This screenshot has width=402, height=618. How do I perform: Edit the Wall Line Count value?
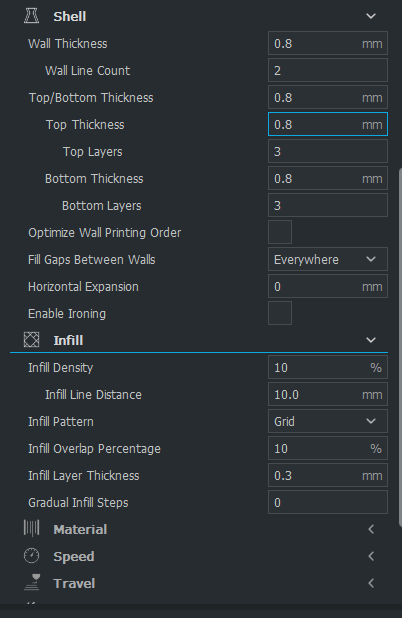(328, 70)
